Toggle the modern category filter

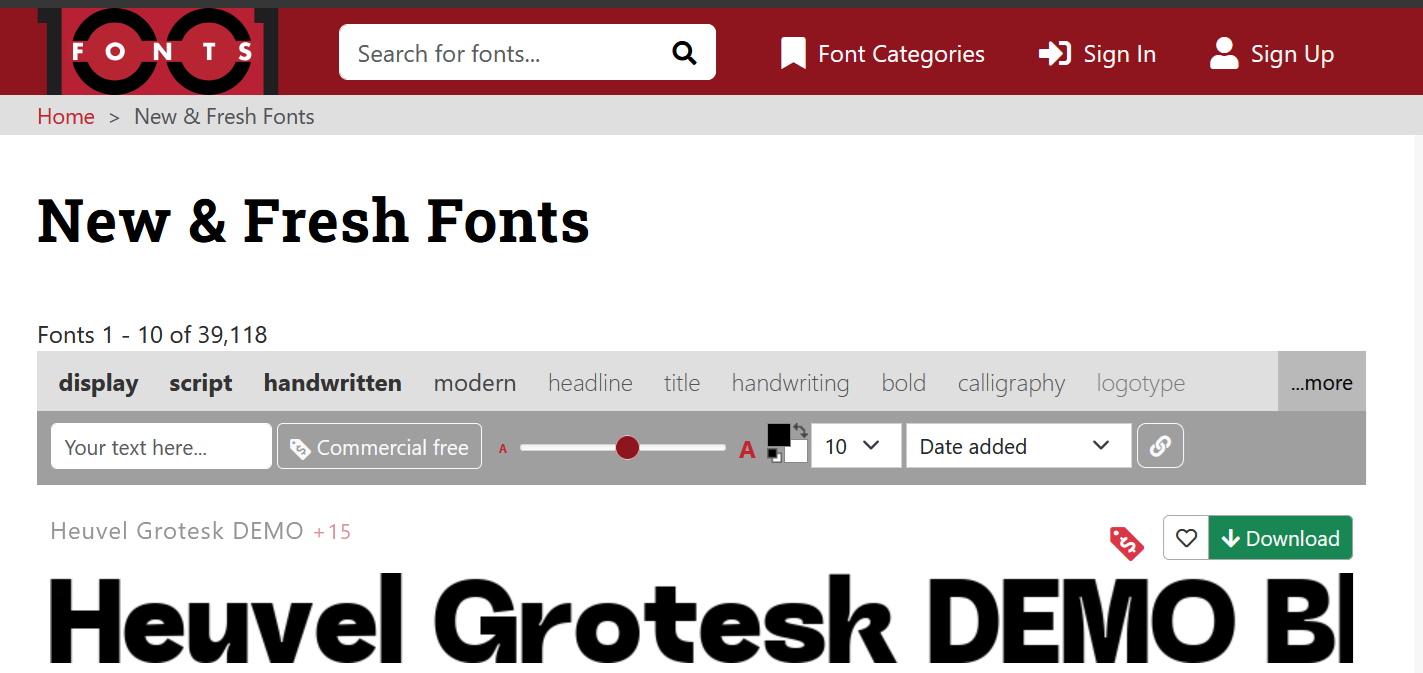[474, 382]
